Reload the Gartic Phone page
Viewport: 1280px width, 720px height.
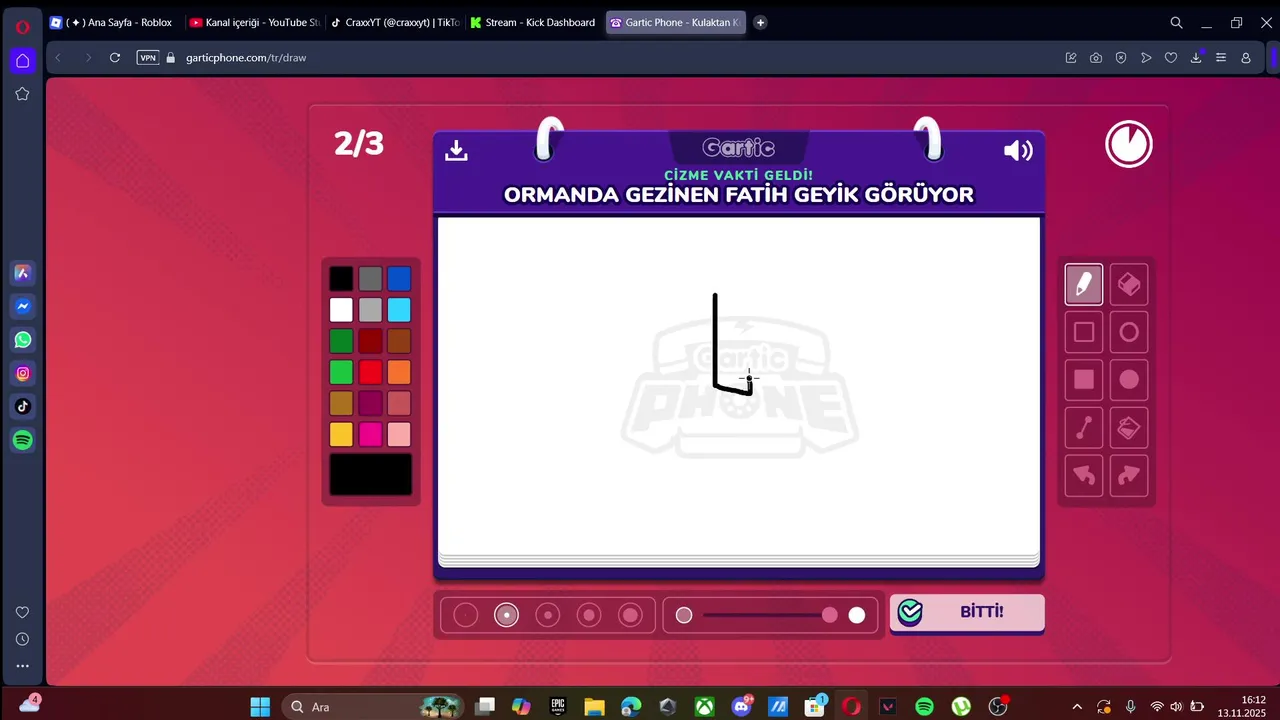pos(115,58)
